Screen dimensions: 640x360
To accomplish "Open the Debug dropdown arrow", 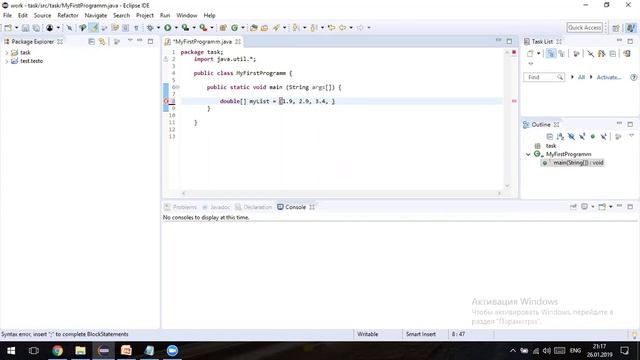I will [x=158, y=28].
